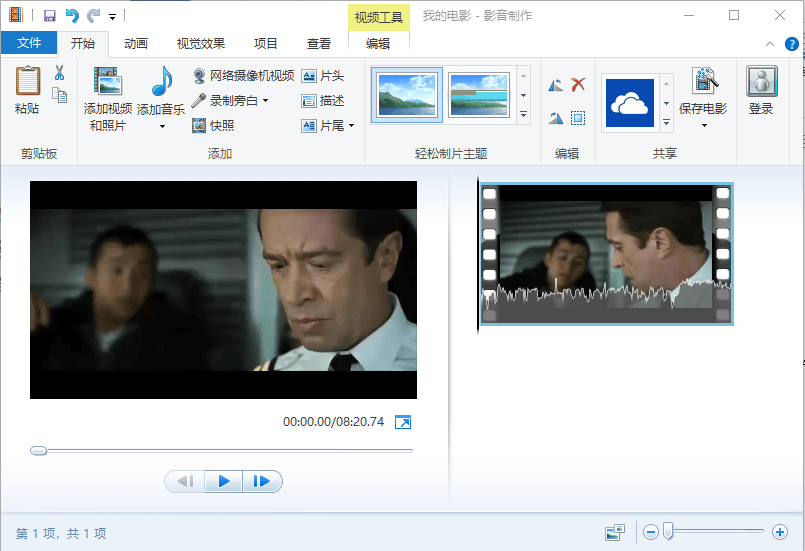Screen dimensions: 805x551
Task: Click the select all icon
Action: 578,118
